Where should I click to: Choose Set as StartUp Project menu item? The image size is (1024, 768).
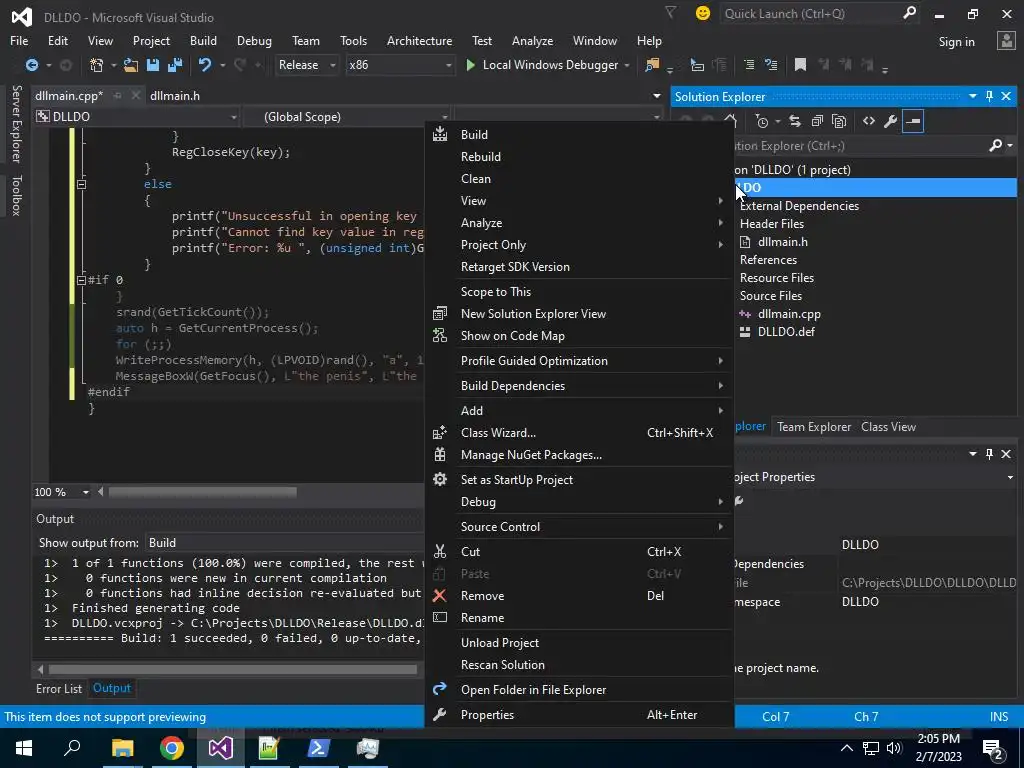(x=579, y=479)
